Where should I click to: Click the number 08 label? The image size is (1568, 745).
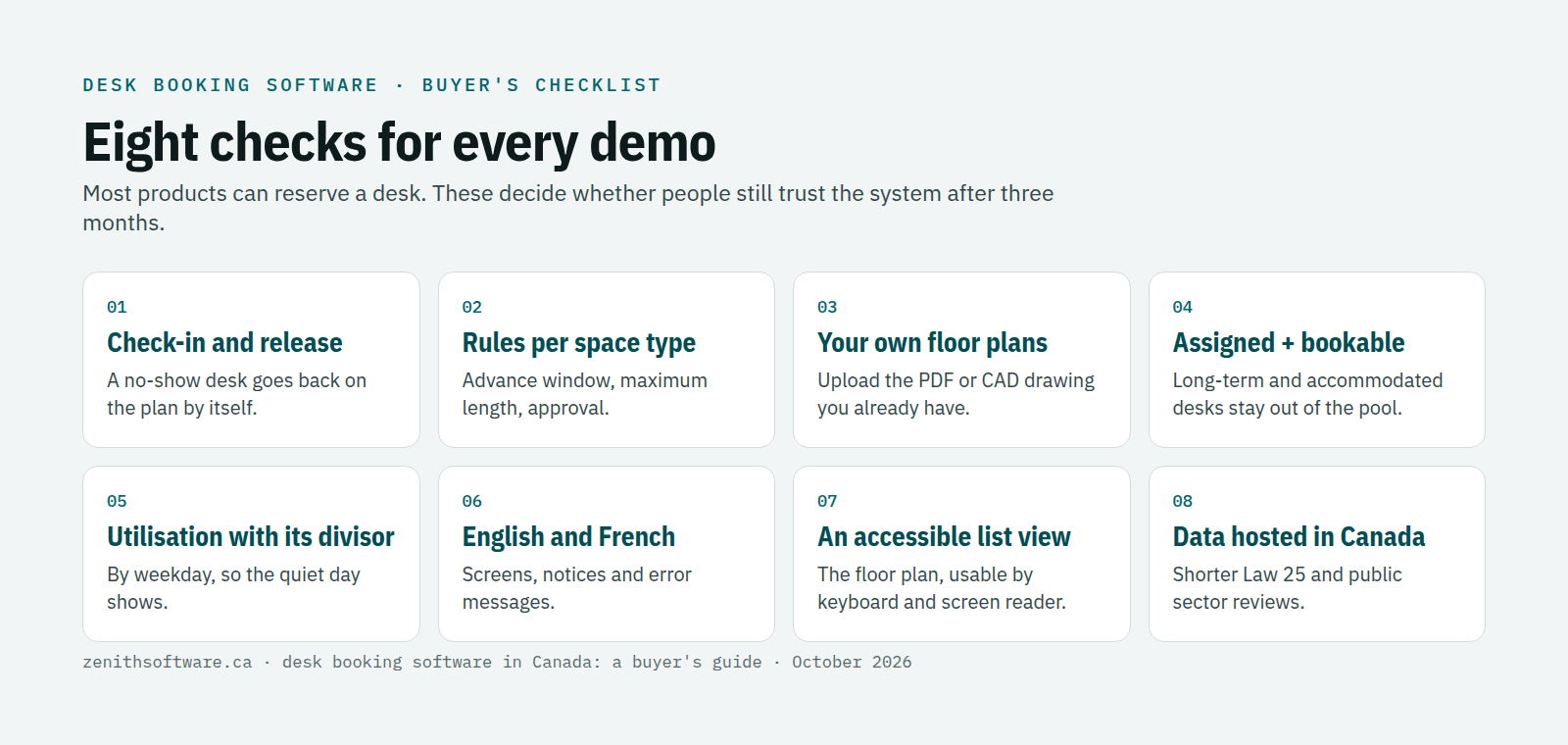(1183, 501)
